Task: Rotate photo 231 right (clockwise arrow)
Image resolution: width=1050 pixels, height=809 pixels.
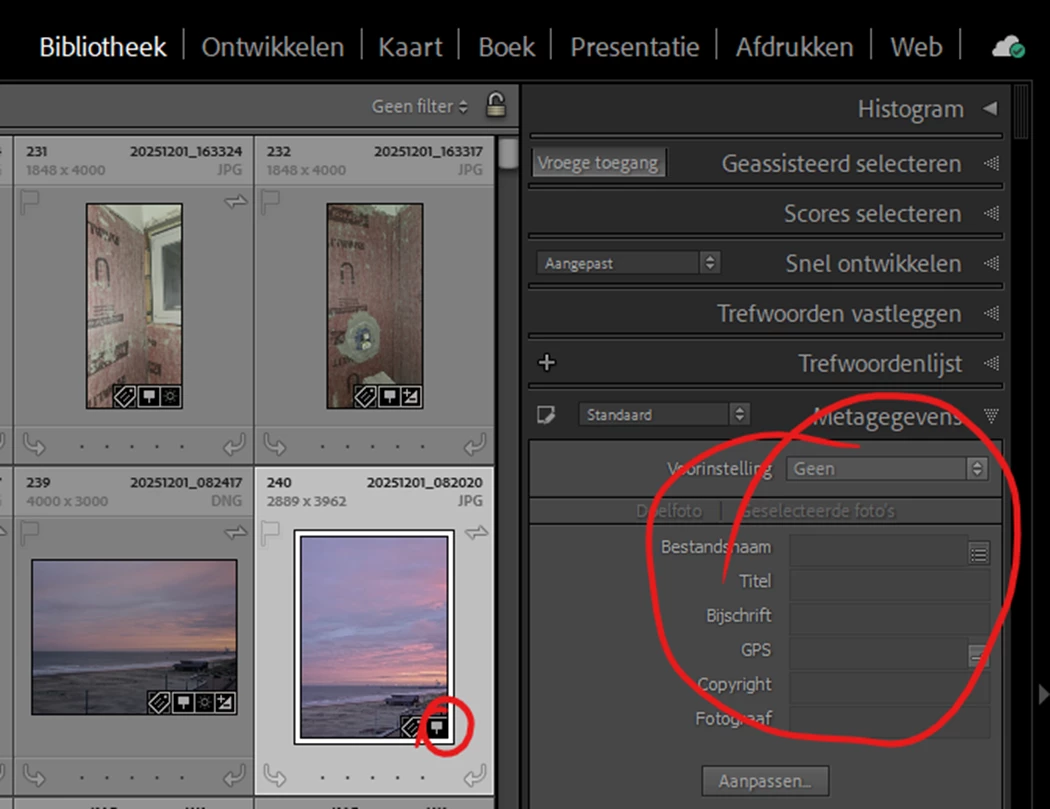Action: [234, 445]
